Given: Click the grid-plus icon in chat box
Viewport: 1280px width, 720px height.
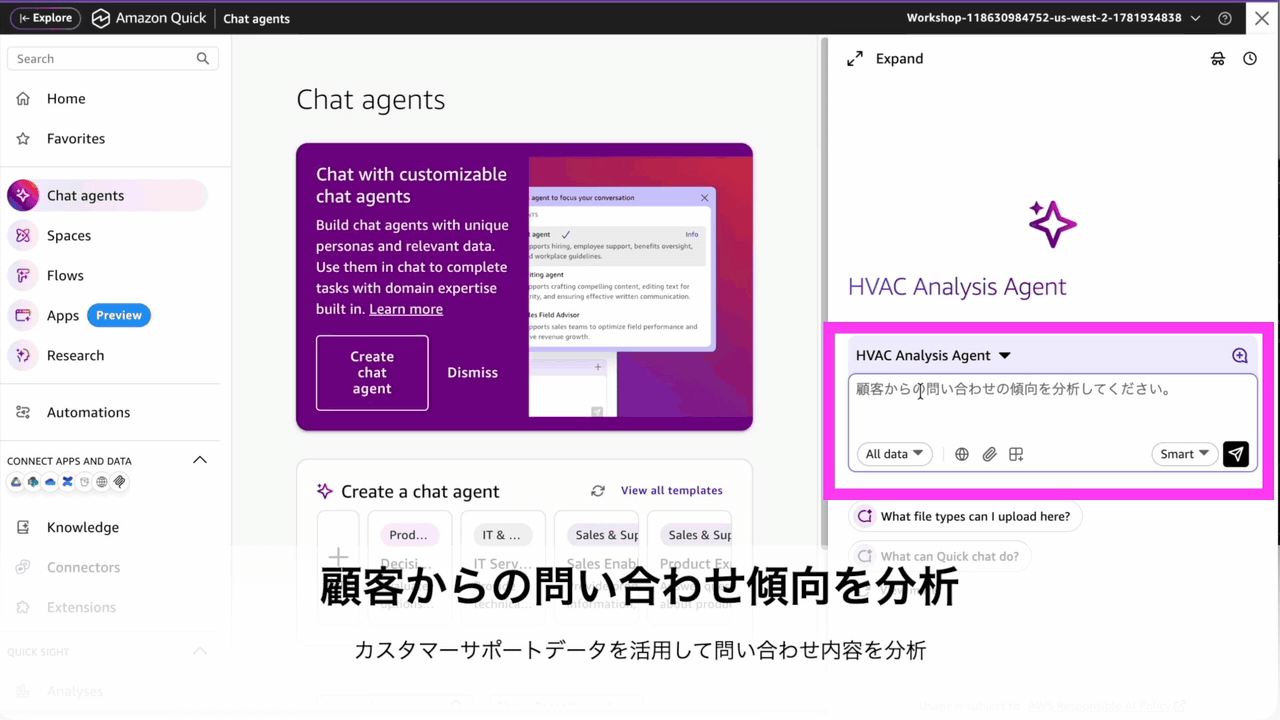Looking at the screenshot, I should pos(1016,454).
